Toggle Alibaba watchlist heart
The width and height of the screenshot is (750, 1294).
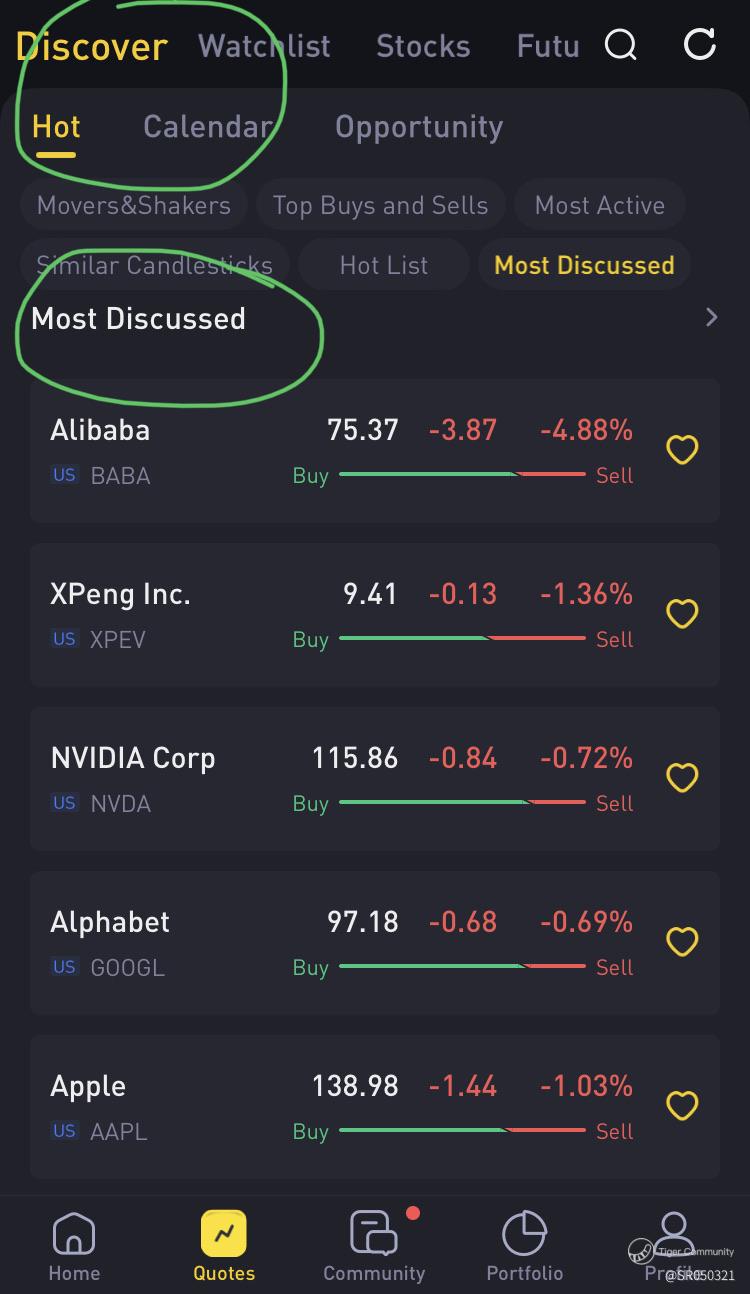click(682, 450)
